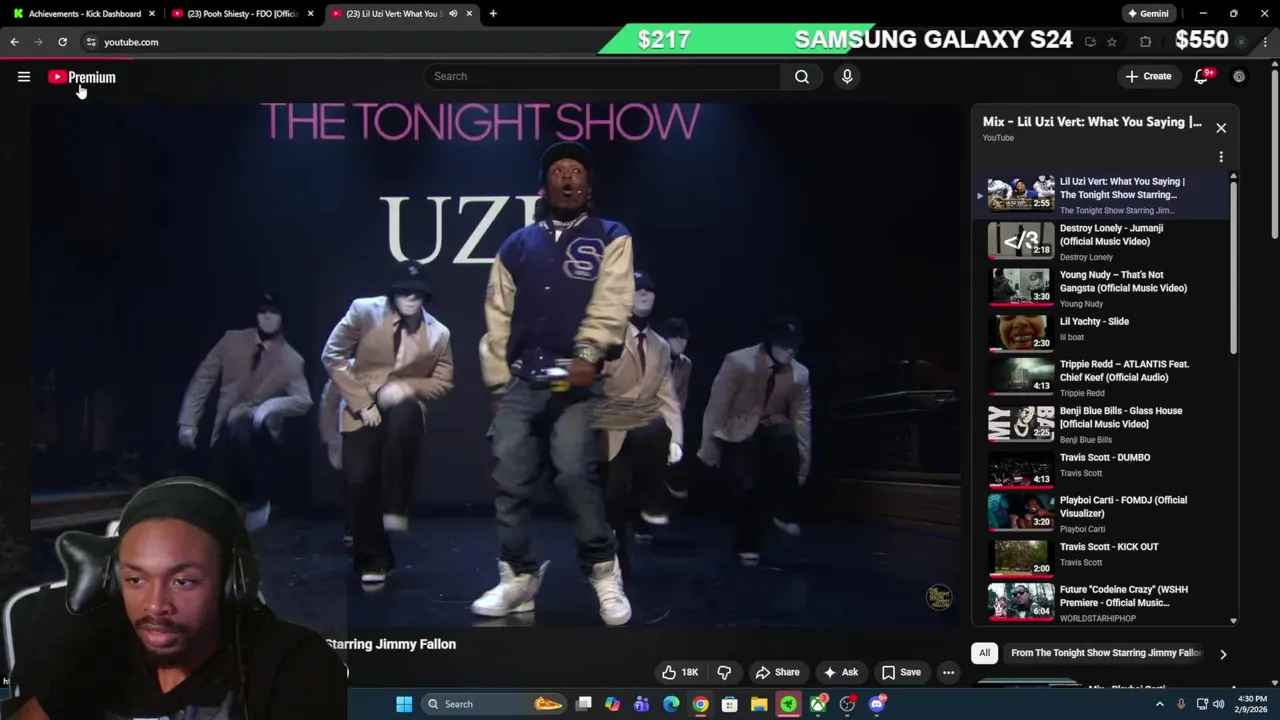View site information icon in address bar
The width and height of the screenshot is (1280, 720).
coord(90,42)
